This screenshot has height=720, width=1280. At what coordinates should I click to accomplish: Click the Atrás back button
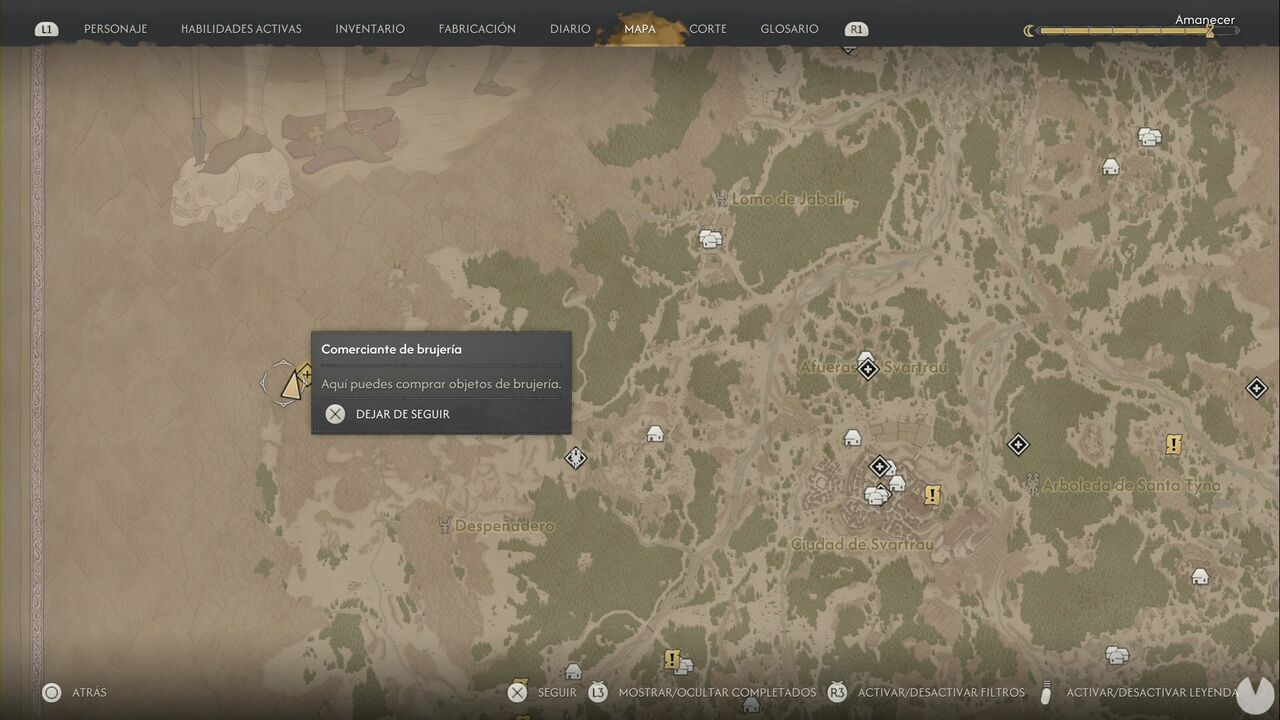tap(75, 692)
